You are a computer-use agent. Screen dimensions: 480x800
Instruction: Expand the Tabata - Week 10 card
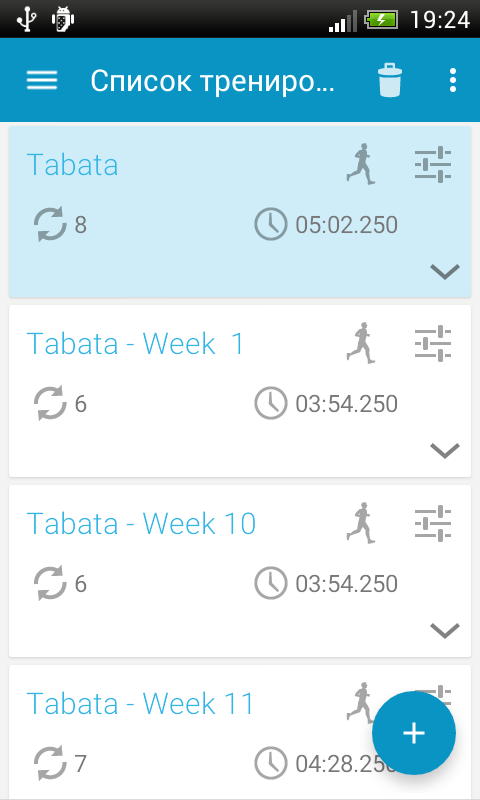pos(445,631)
